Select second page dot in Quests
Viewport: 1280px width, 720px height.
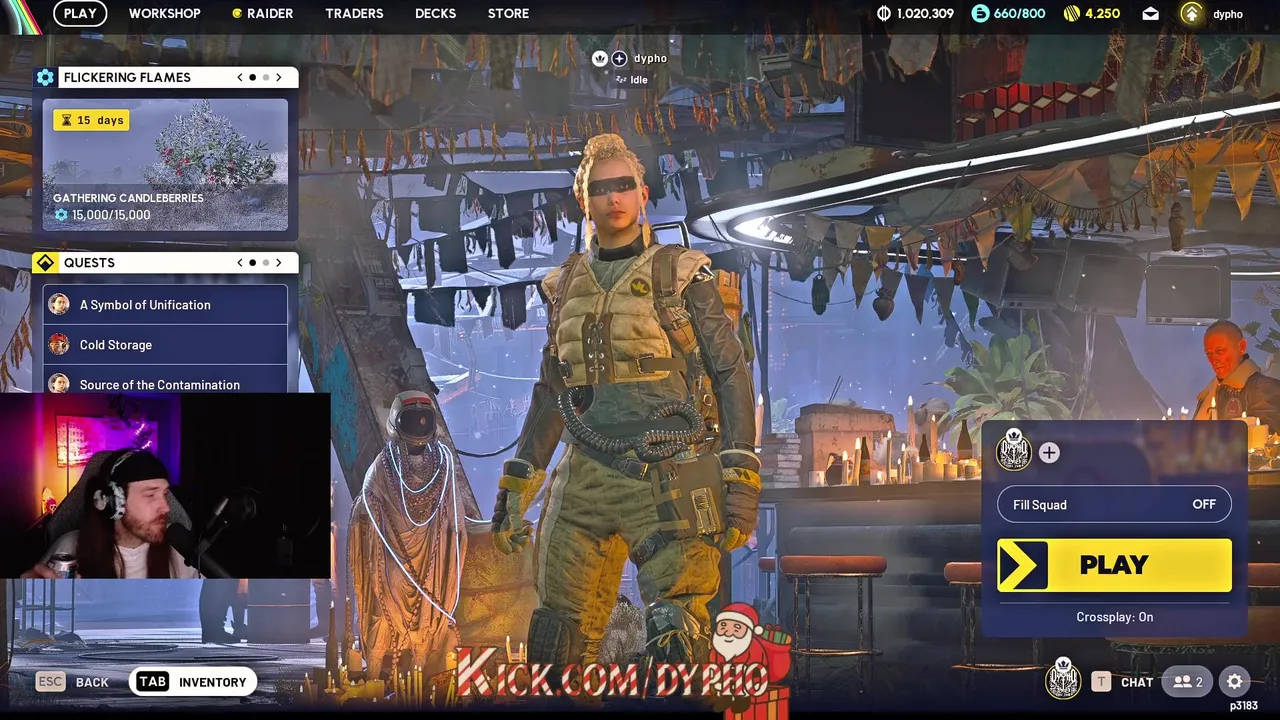pos(266,262)
